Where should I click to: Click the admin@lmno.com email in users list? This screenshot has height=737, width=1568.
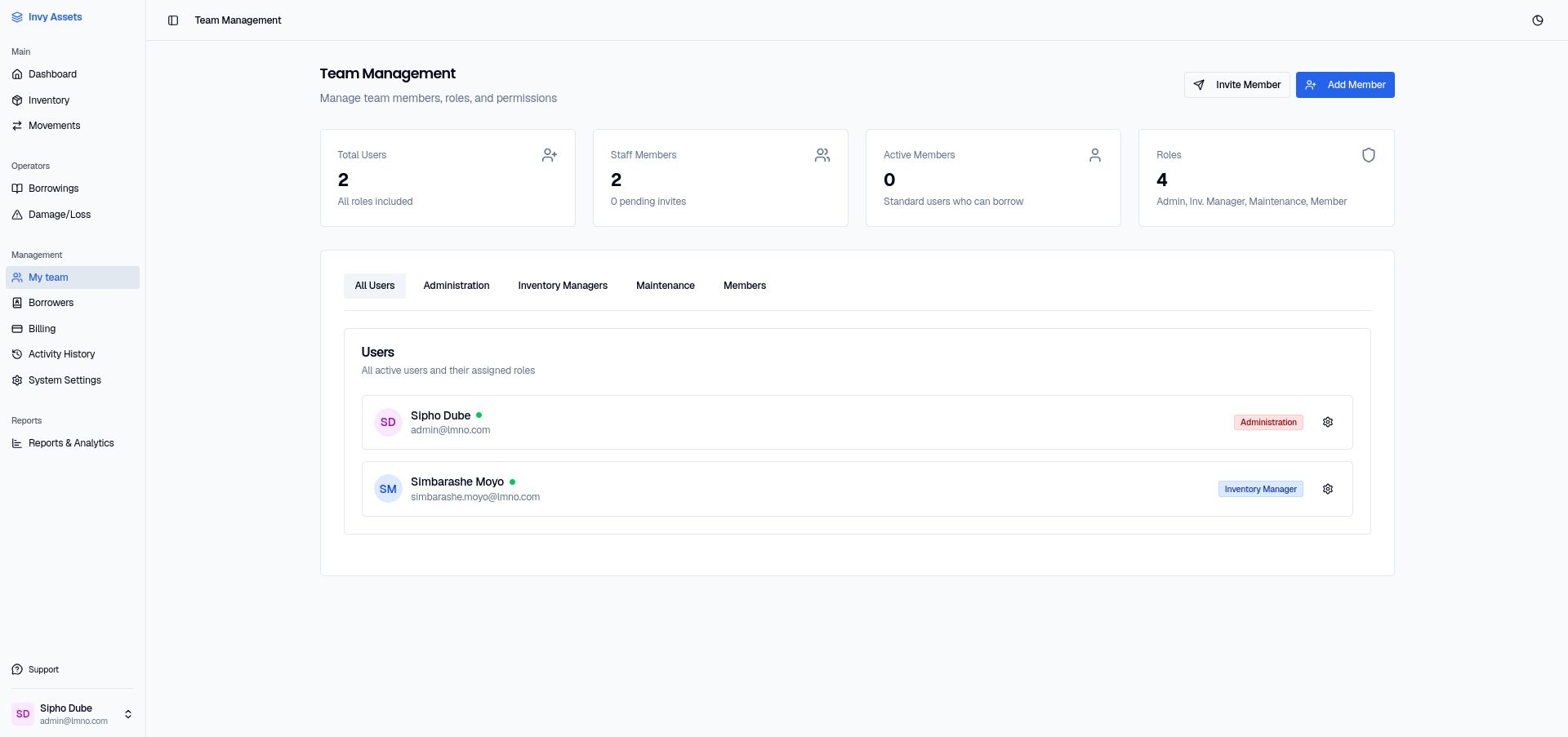point(451,430)
